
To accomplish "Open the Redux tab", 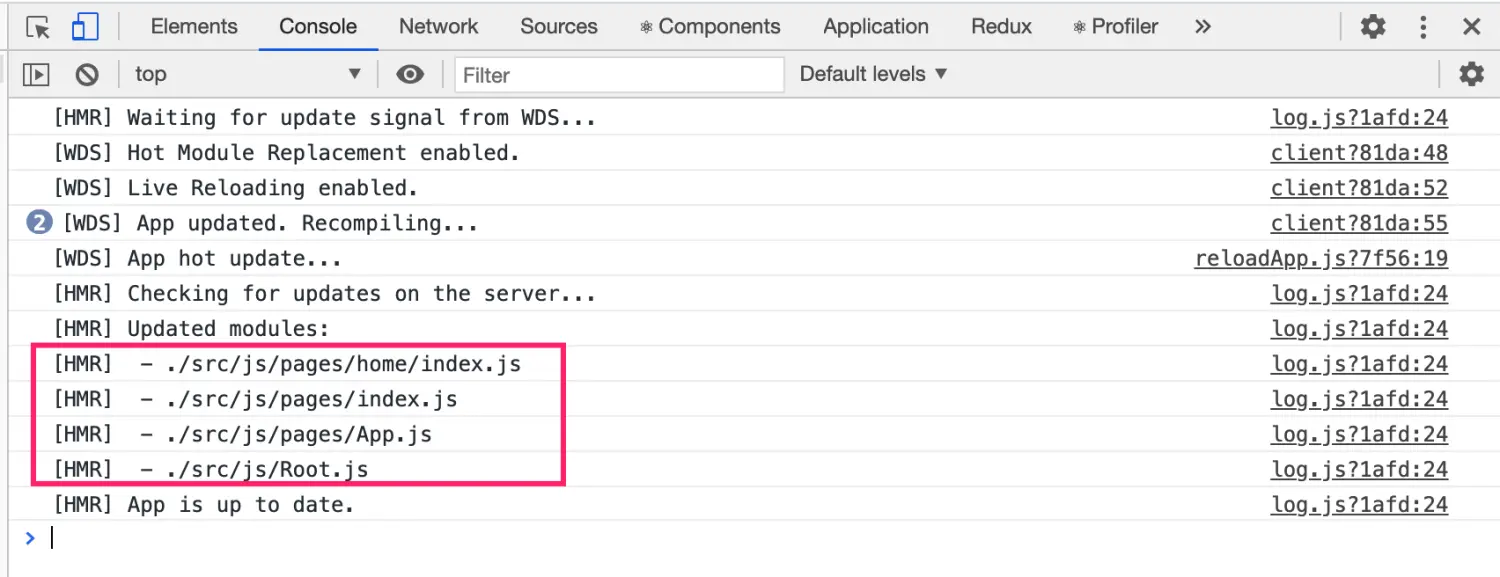I will coord(1001,27).
